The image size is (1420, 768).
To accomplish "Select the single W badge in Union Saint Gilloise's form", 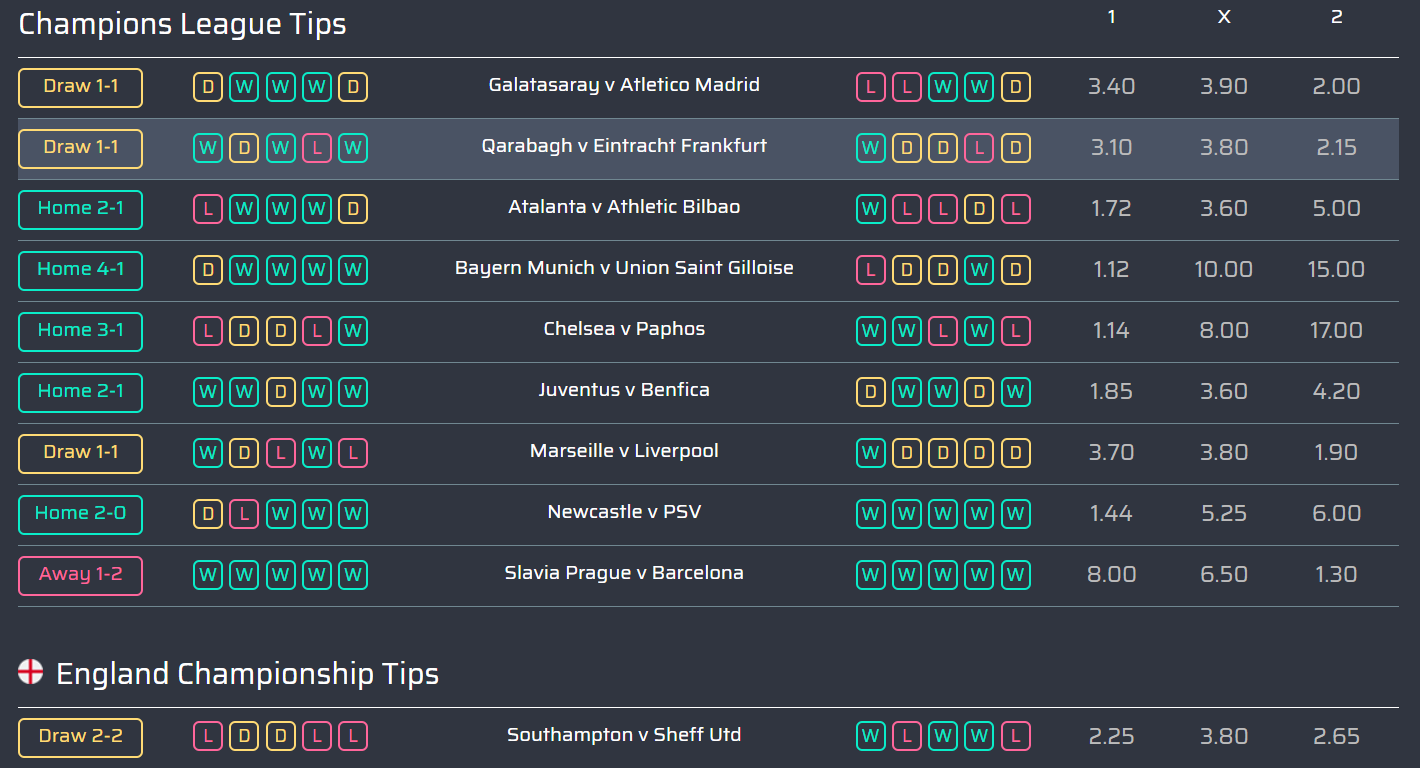I will pyautogui.click(x=979, y=270).
